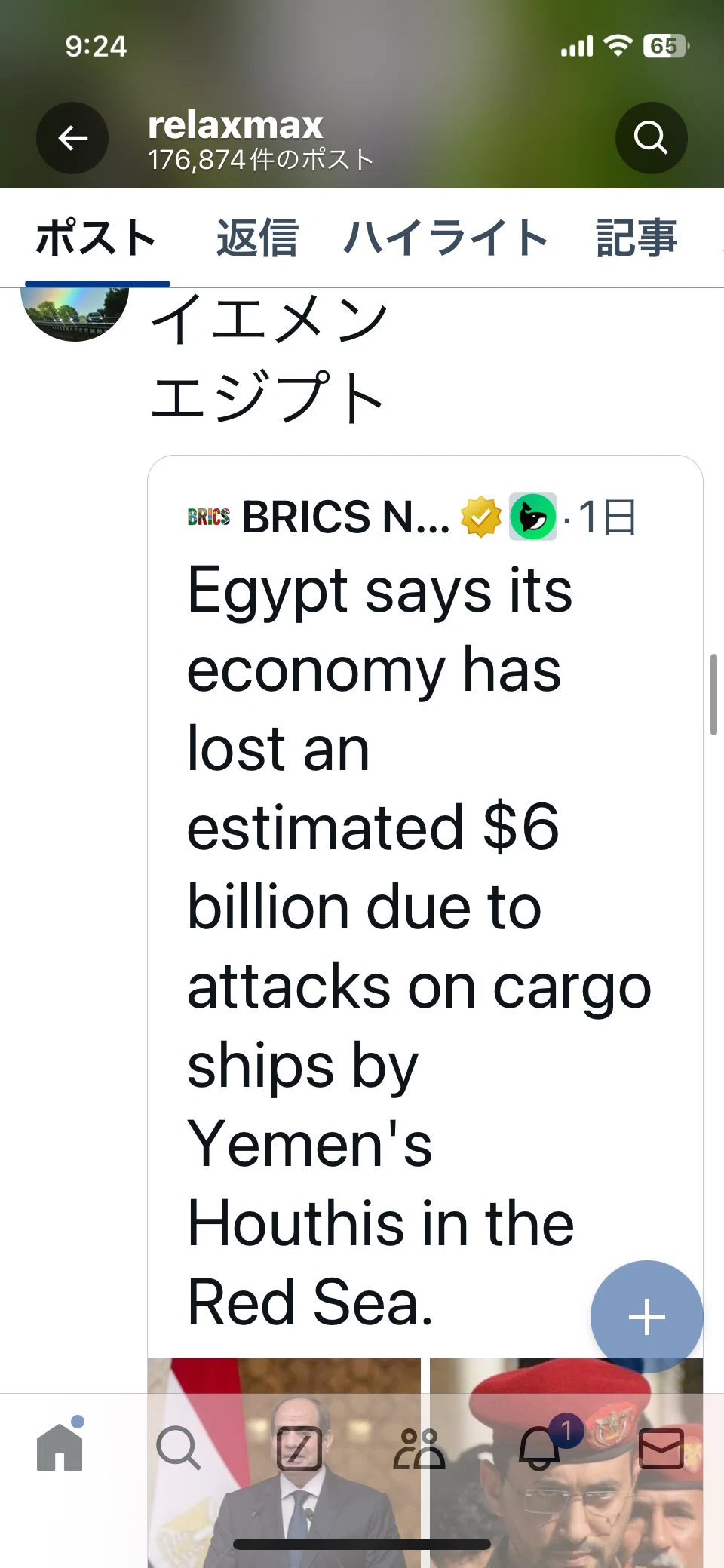Open direct messages envelope icon
This screenshot has width=724, height=1568.
[661, 1448]
